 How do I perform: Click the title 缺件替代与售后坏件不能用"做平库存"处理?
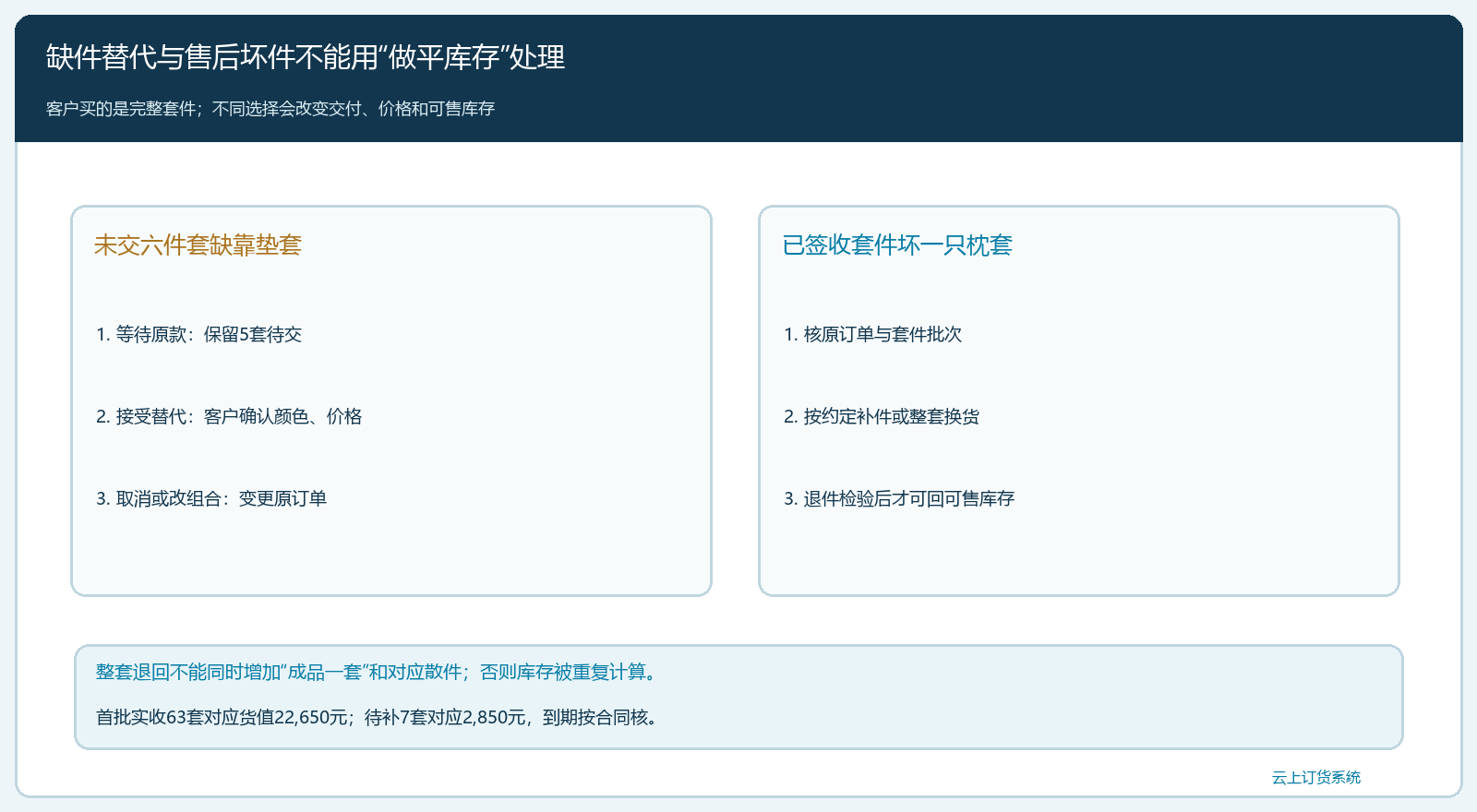pyautogui.click(x=306, y=57)
